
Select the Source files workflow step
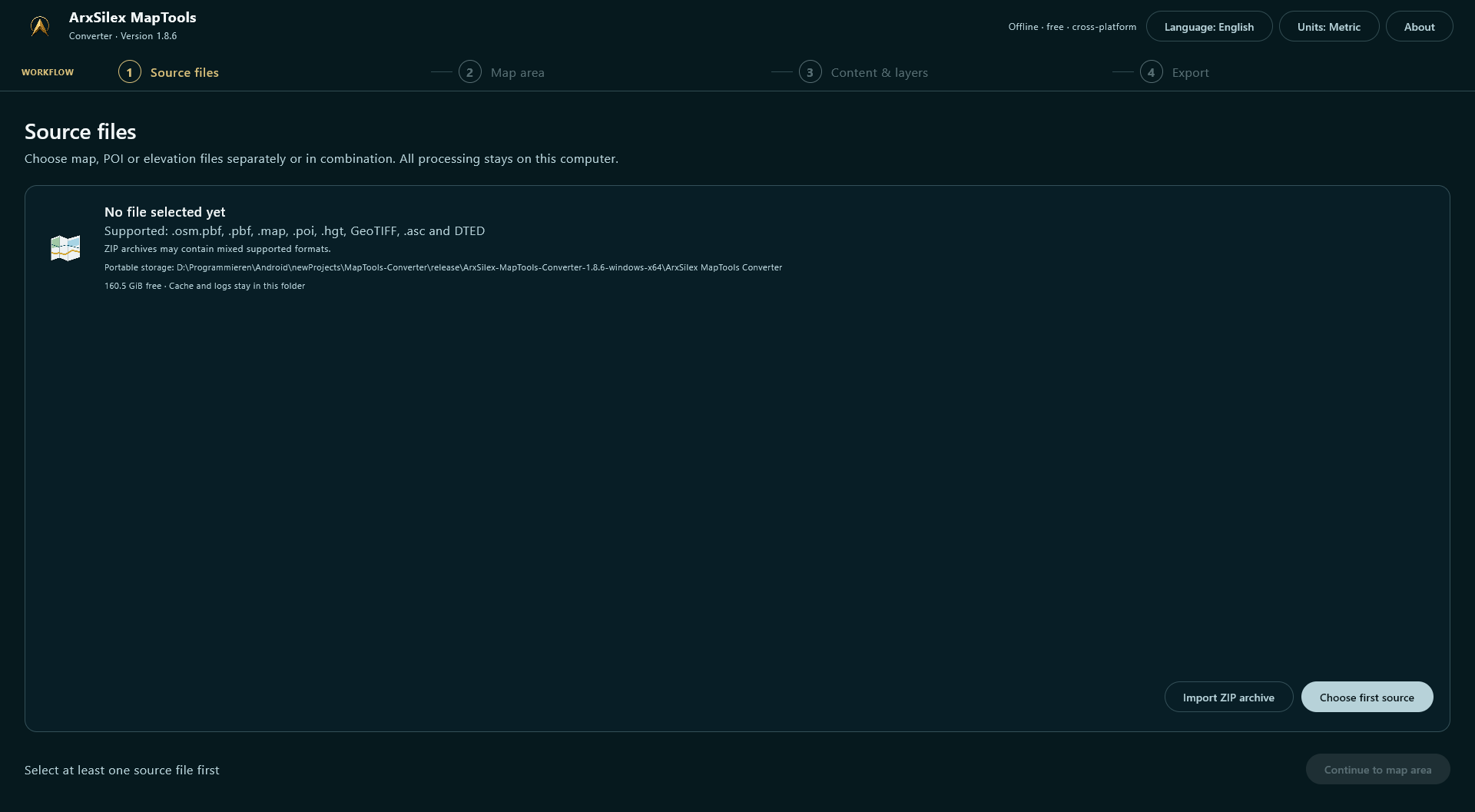click(169, 72)
